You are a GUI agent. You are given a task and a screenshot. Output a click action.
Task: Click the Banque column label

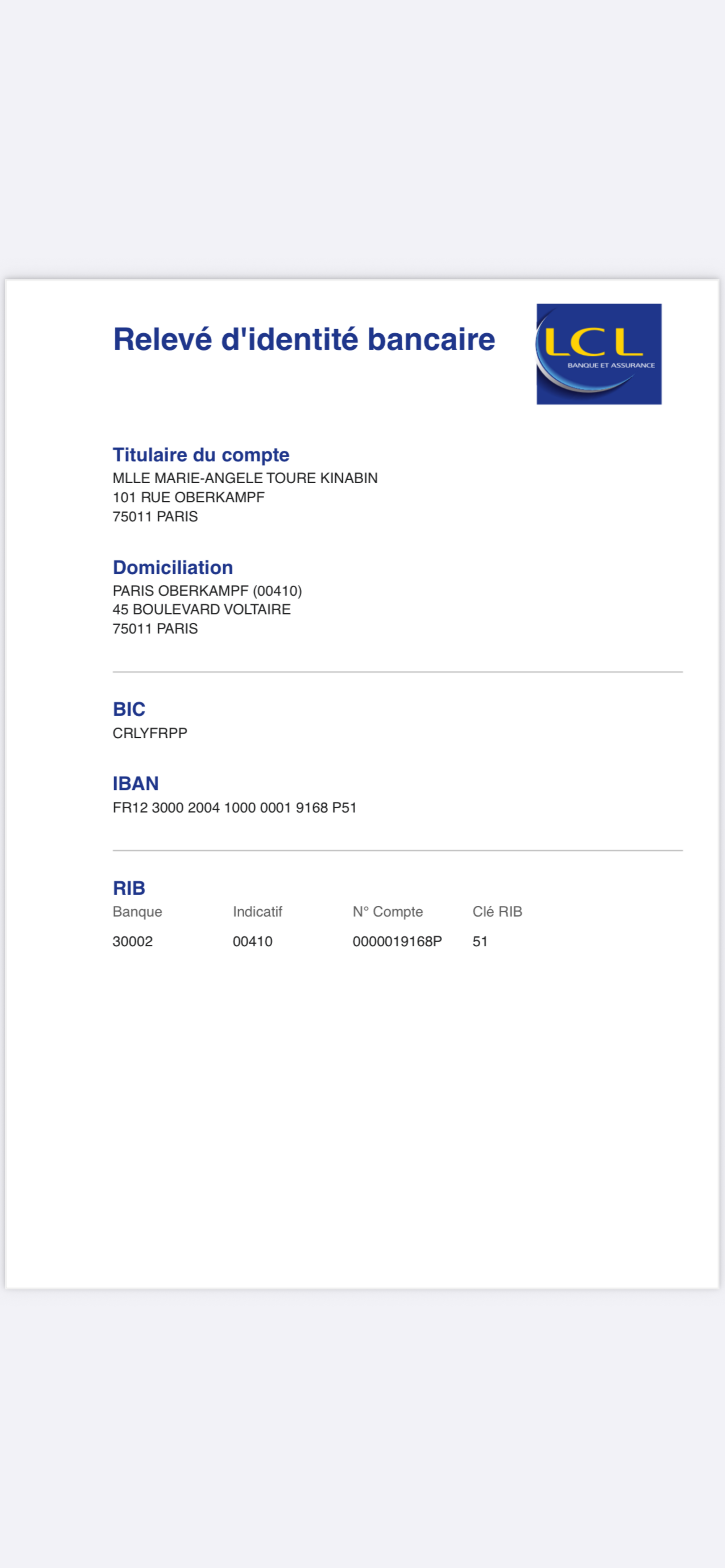(137, 912)
